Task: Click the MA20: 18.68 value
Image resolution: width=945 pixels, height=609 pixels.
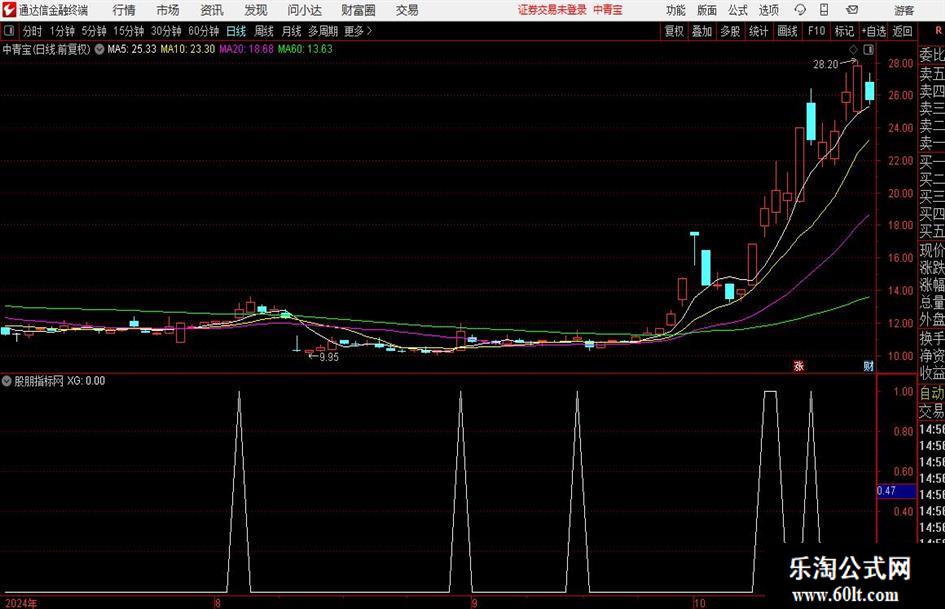Action: (x=246, y=49)
